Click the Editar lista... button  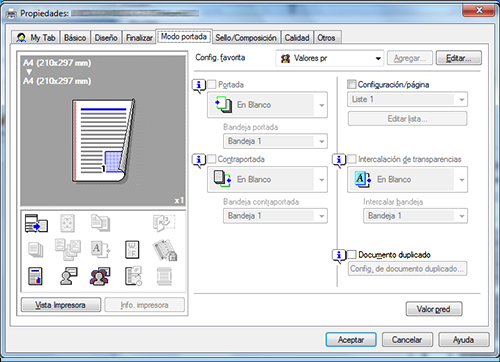coord(407,119)
